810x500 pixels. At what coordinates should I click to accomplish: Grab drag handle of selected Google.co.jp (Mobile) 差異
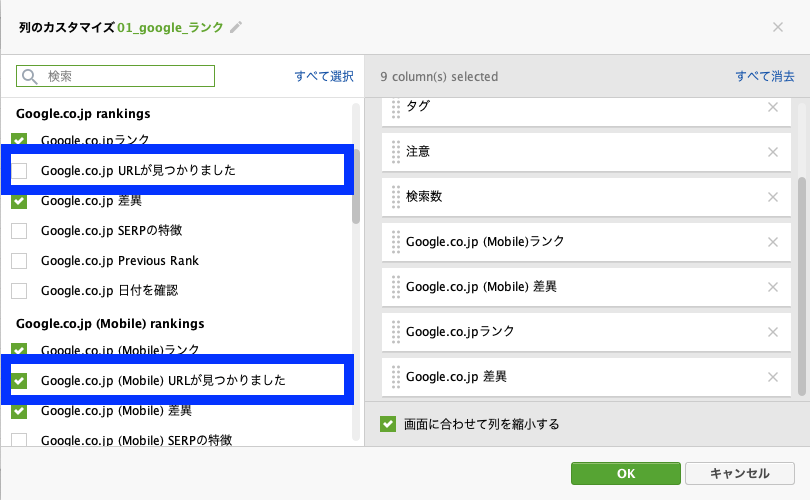[396, 287]
